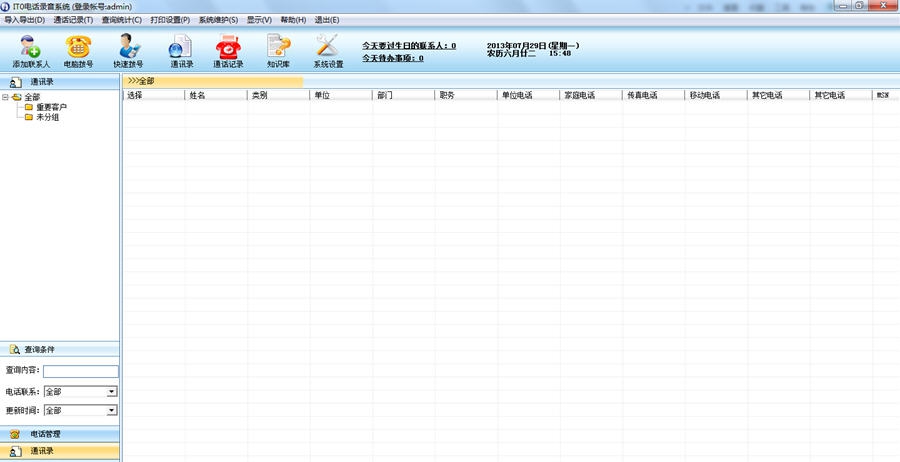Click the 通讯录 panel header icon at top left
The width and height of the screenshot is (900, 462).
click(x=15, y=82)
